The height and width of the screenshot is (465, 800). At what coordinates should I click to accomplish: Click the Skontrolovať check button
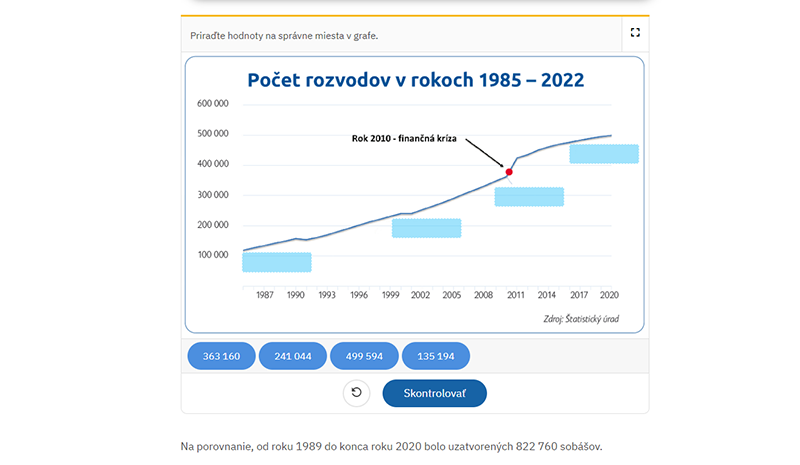tap(435, 393)
